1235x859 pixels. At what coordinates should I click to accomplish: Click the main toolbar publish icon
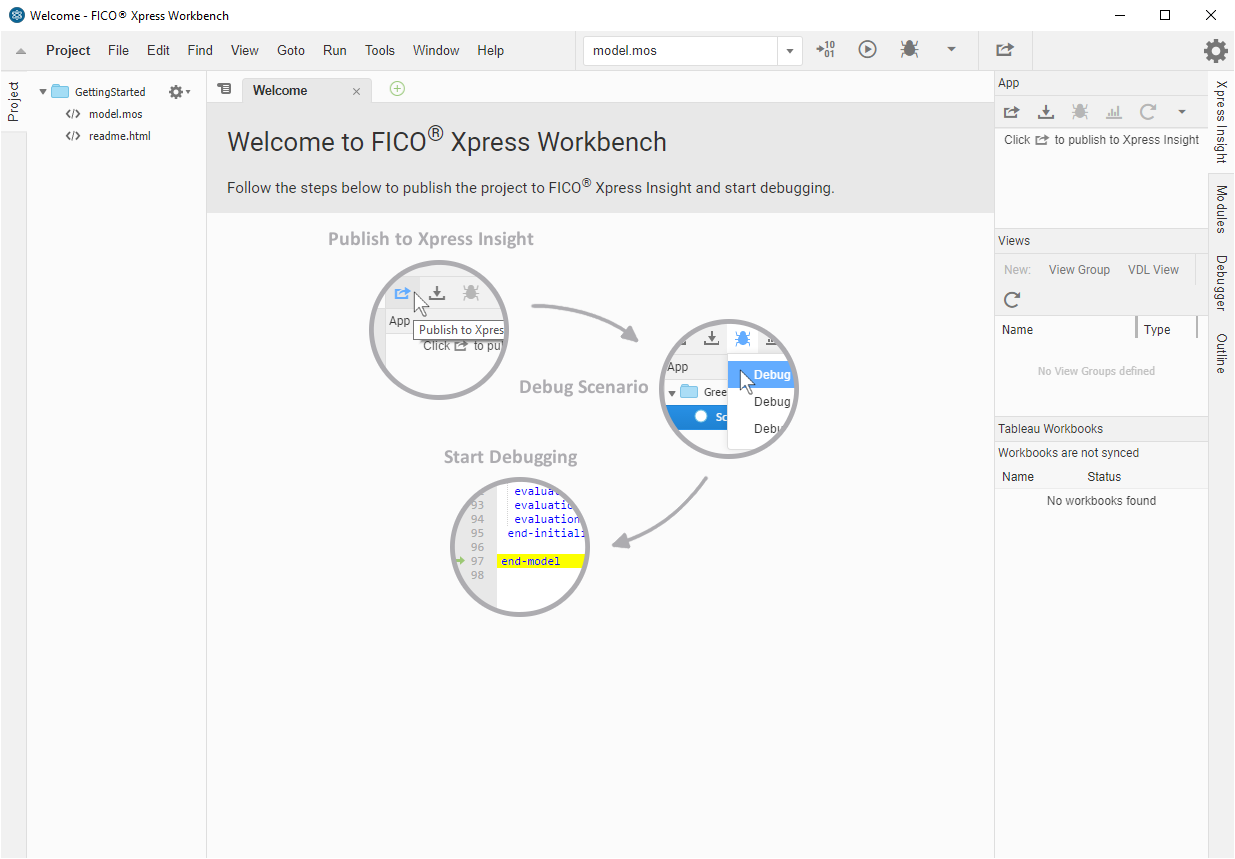[x=1005, y=49]
